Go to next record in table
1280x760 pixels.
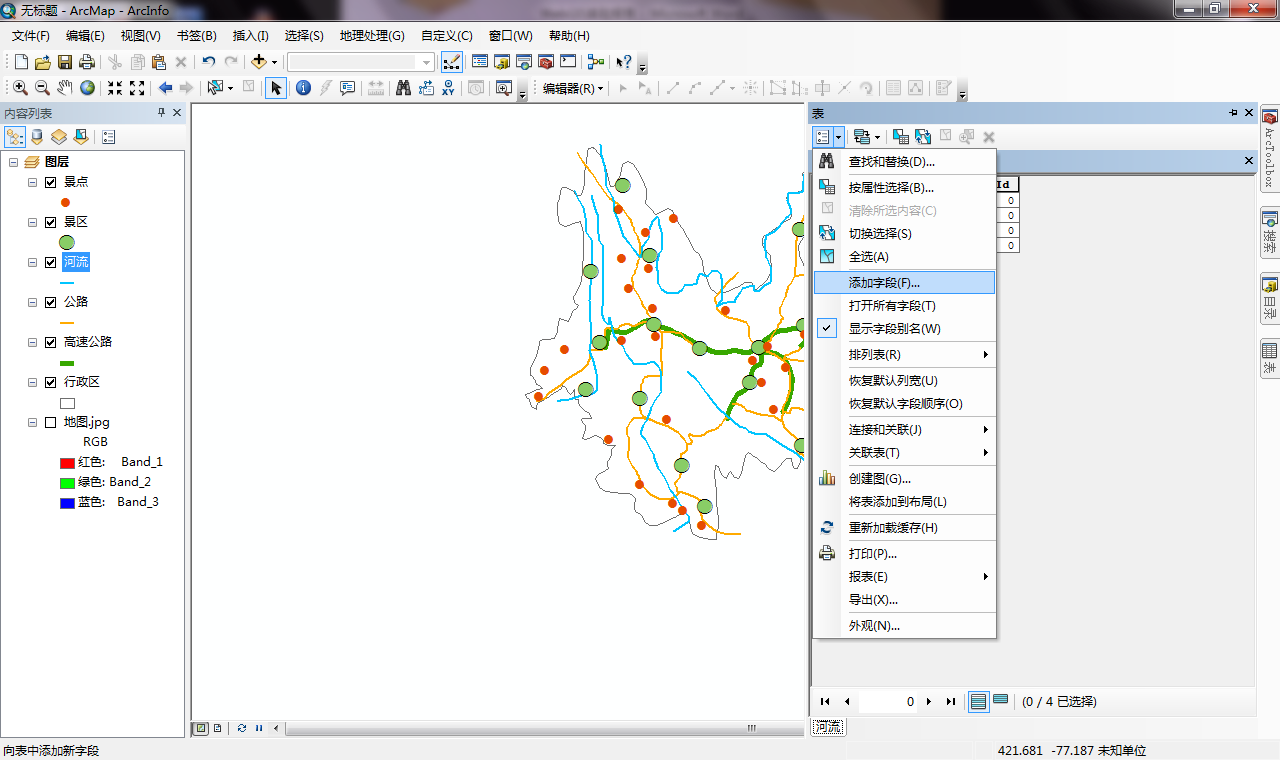(929, 702)
